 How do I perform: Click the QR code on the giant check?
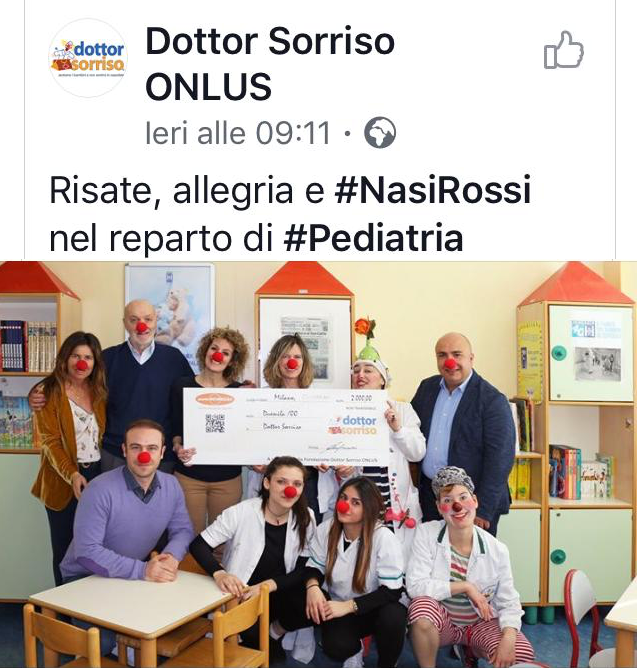point(215,423)
